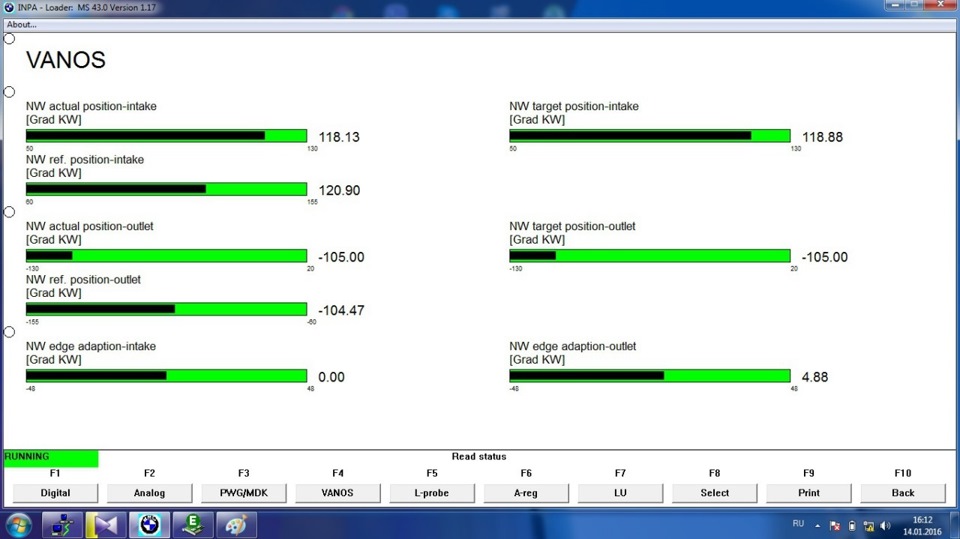
Task: Click the NW edge adaption-outlet label
Action: [572, 346]
